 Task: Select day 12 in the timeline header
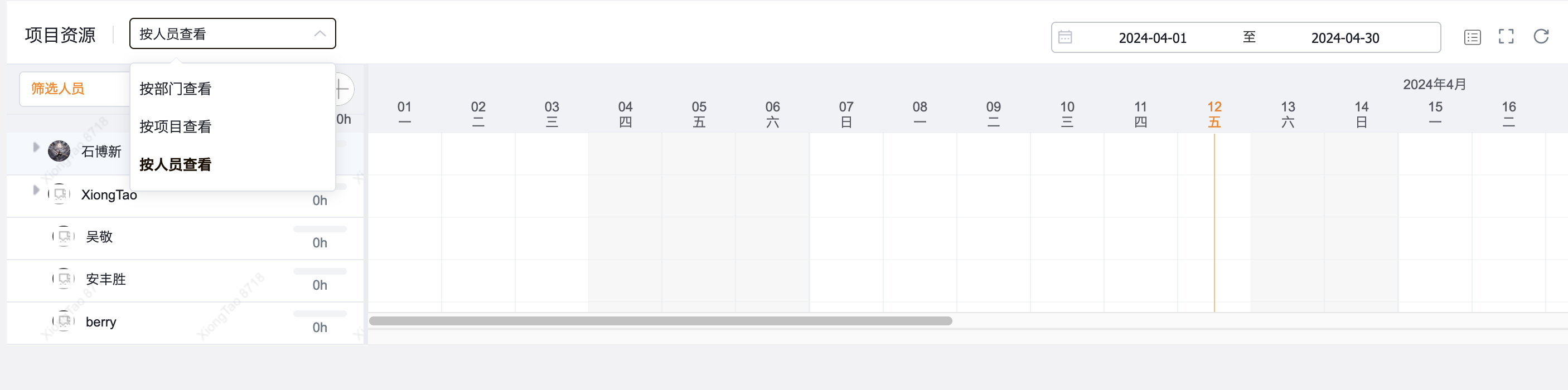1214,114
